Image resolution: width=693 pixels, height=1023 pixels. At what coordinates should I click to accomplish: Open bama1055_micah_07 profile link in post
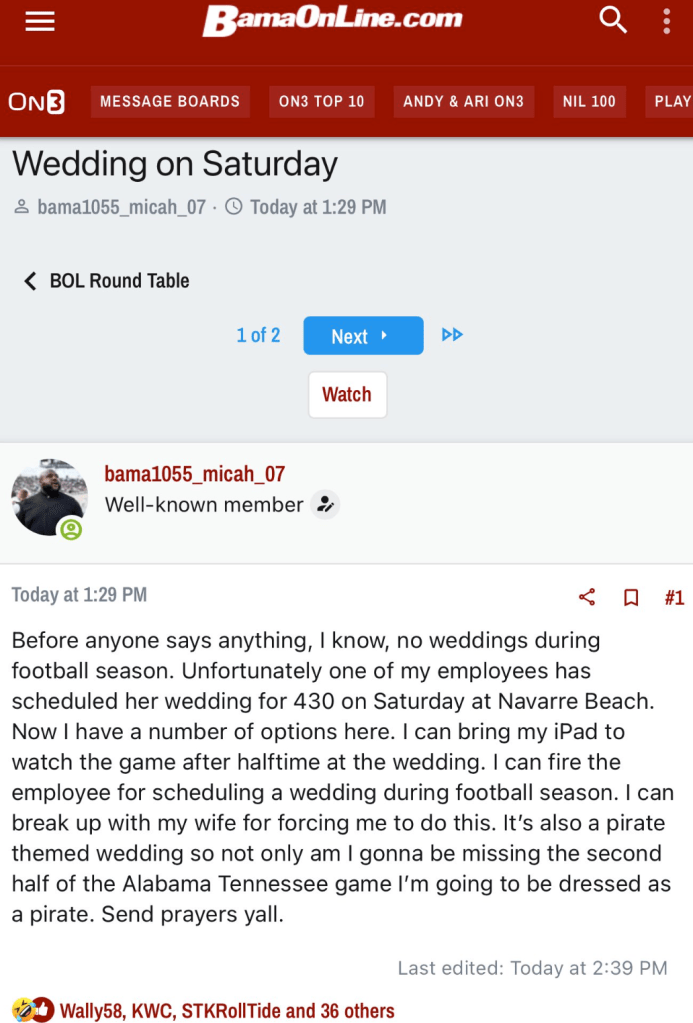[194, 474]
